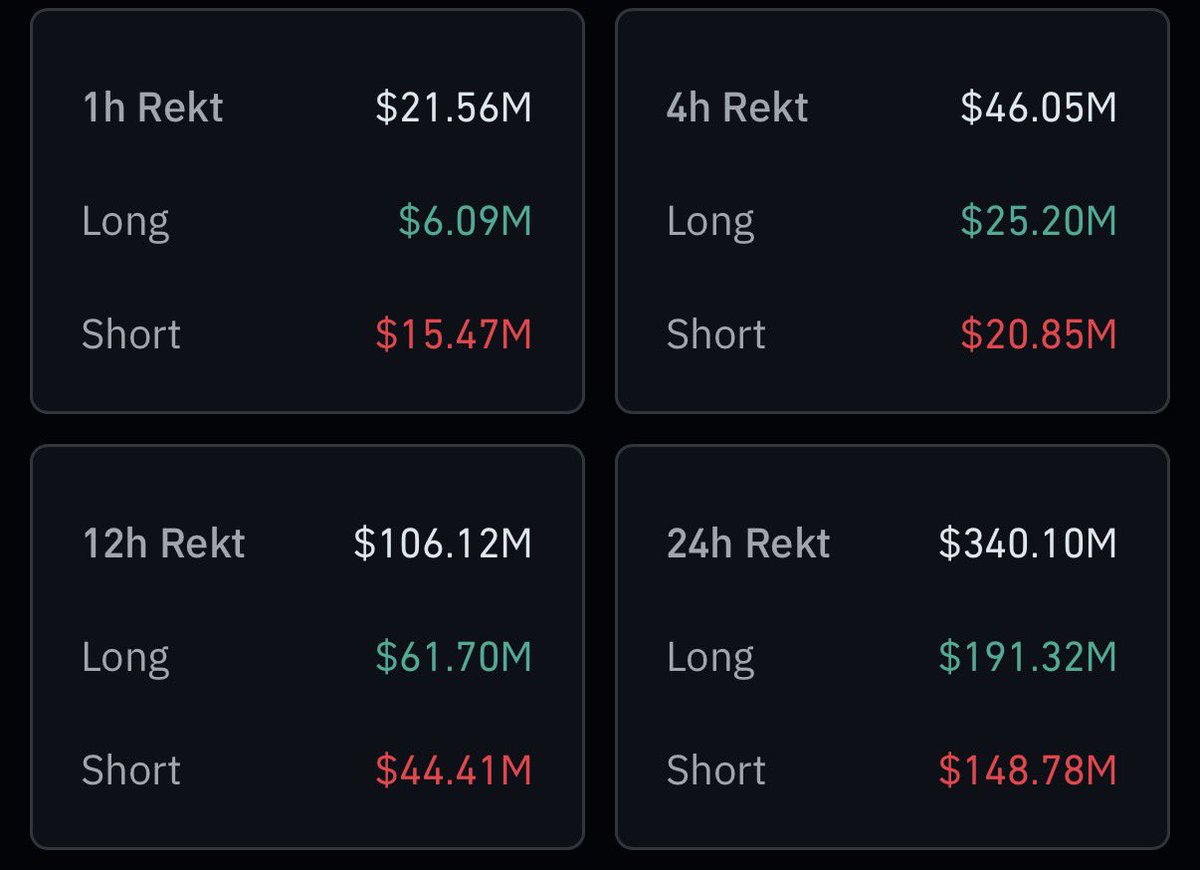Click the 24h Short value $148.78M
The image size is (1200, 870).
tap(1027, 770)
